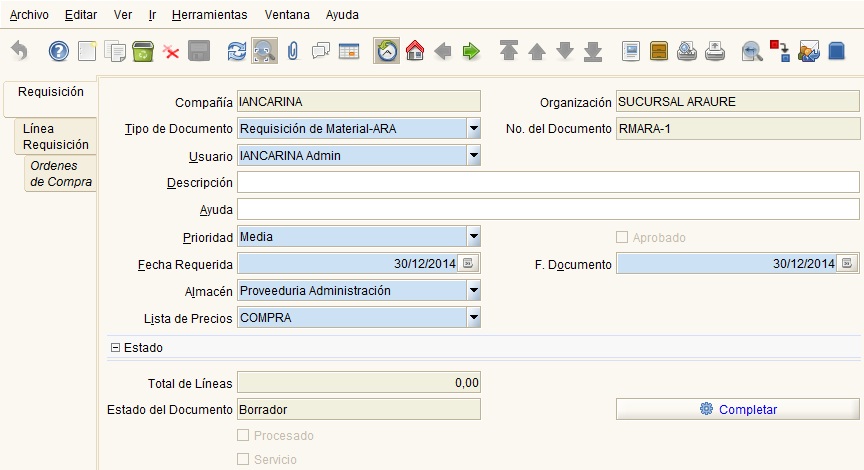The height and width of the screenshot is (470, 864).
Task: Toggle the Procesado checkbox
Action: (x=243, y=435)
